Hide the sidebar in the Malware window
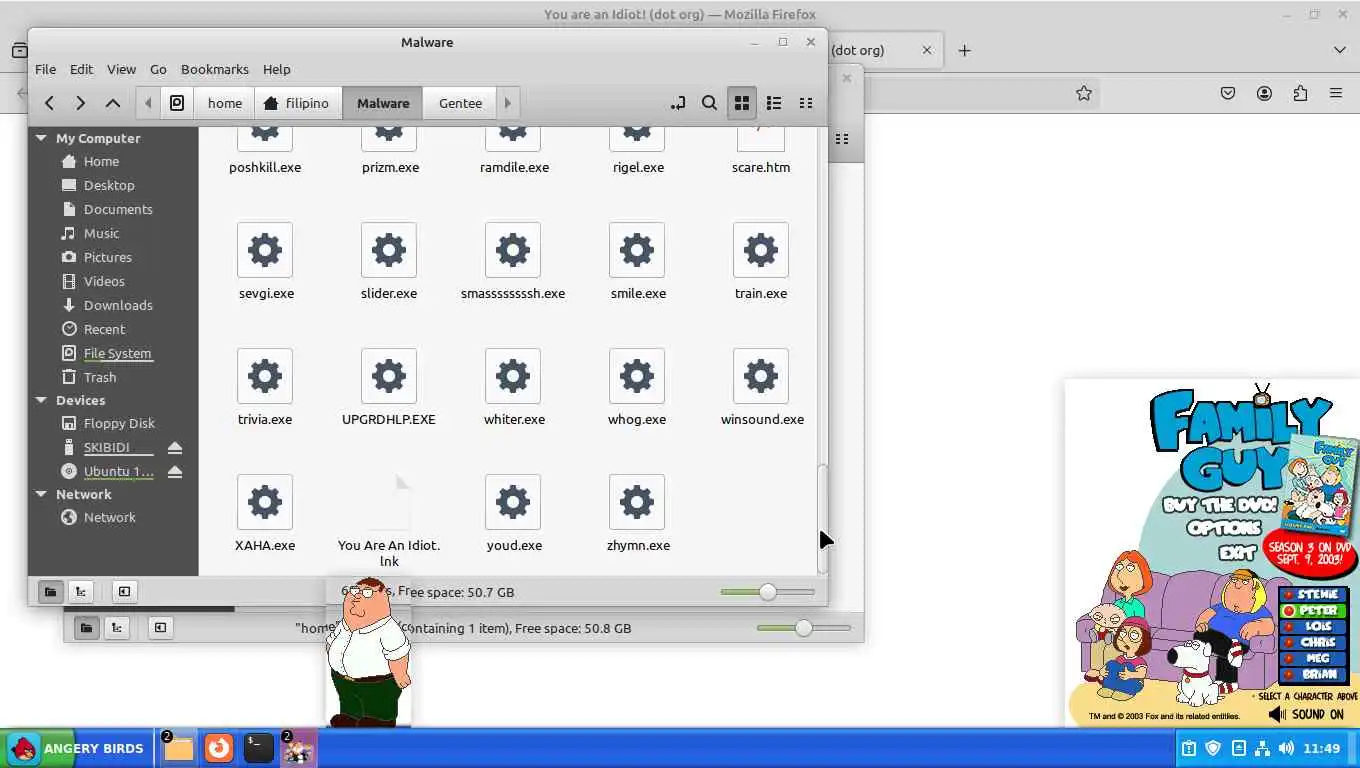Viewport: 1360px width, 768px height. (124, 592)
